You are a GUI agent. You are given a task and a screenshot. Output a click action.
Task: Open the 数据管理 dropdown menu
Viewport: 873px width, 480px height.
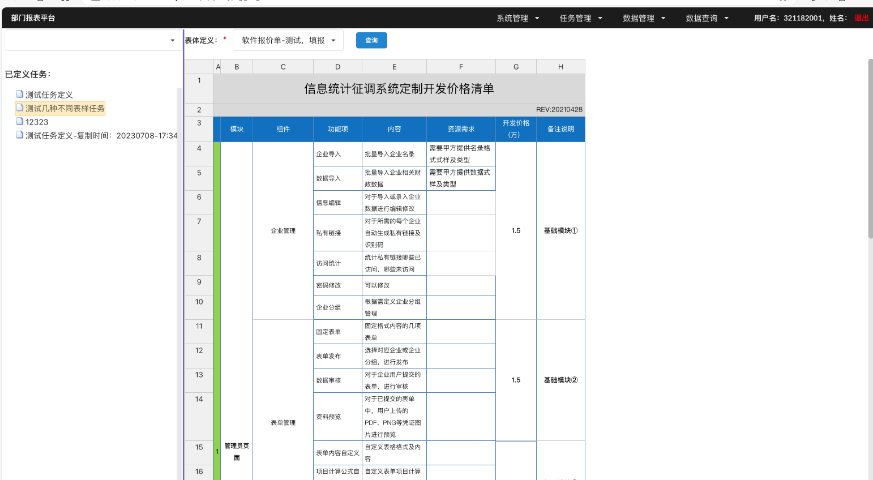(644, 18)
